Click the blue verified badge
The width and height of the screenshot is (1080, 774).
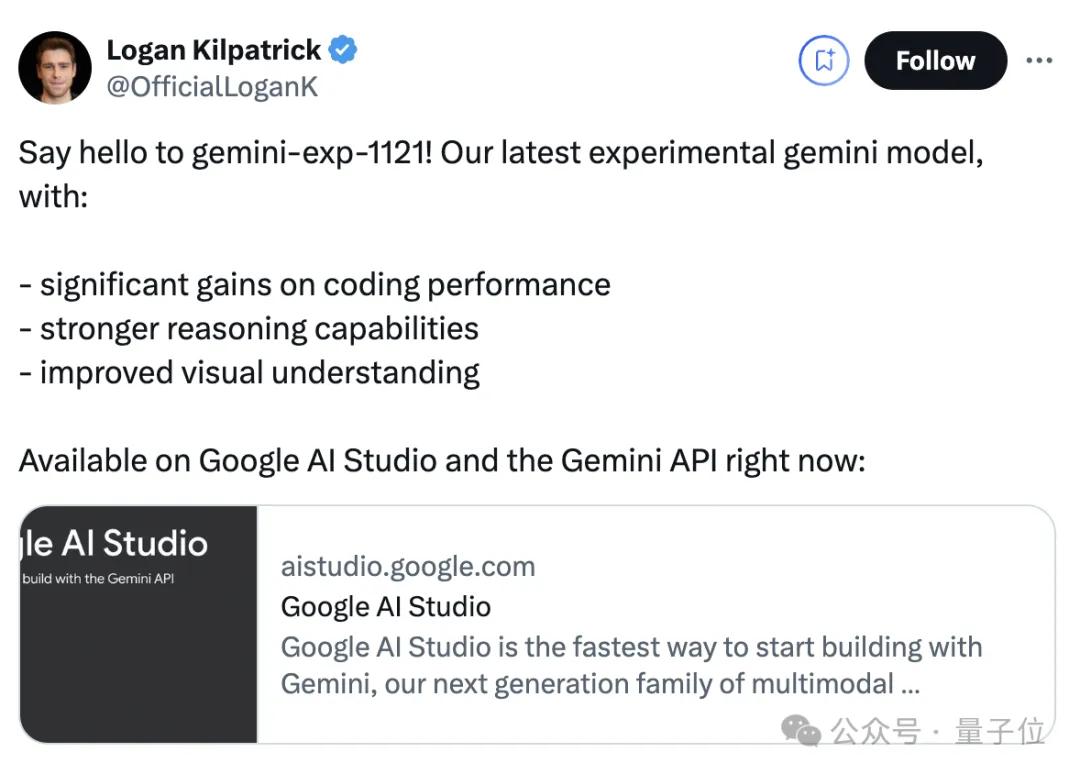pyautogui.click(x=343, y=50)
